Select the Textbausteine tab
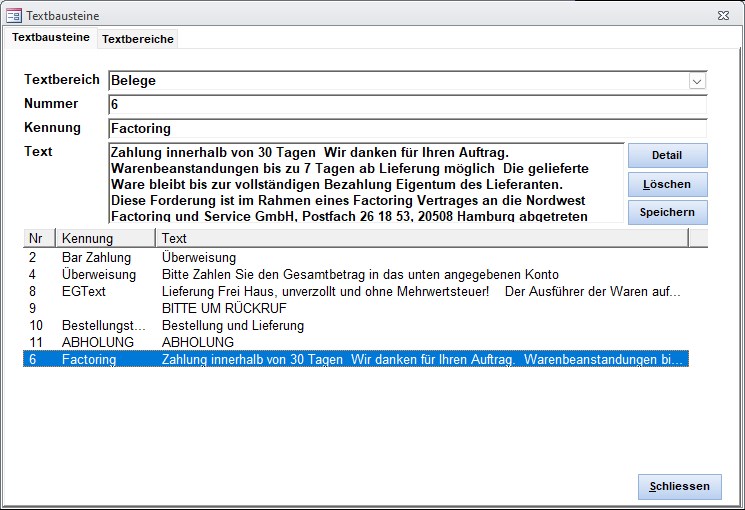745x510 pixels. (50, 37)
